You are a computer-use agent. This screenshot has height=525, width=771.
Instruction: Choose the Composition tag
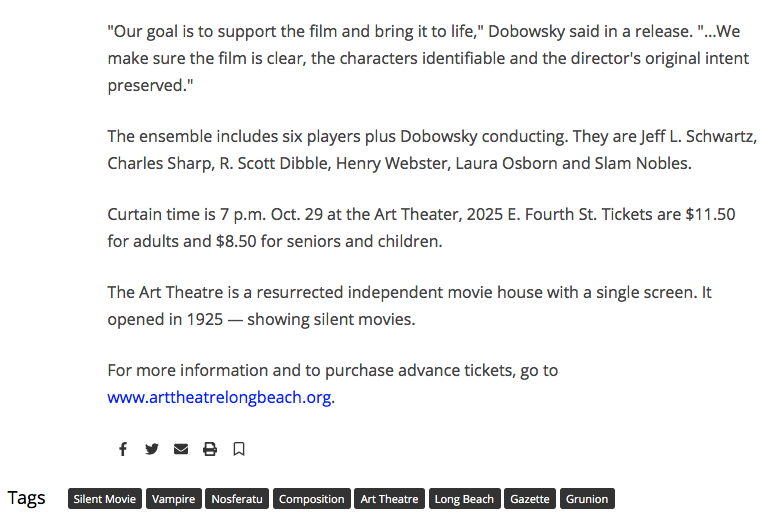(x=312, y=499)
